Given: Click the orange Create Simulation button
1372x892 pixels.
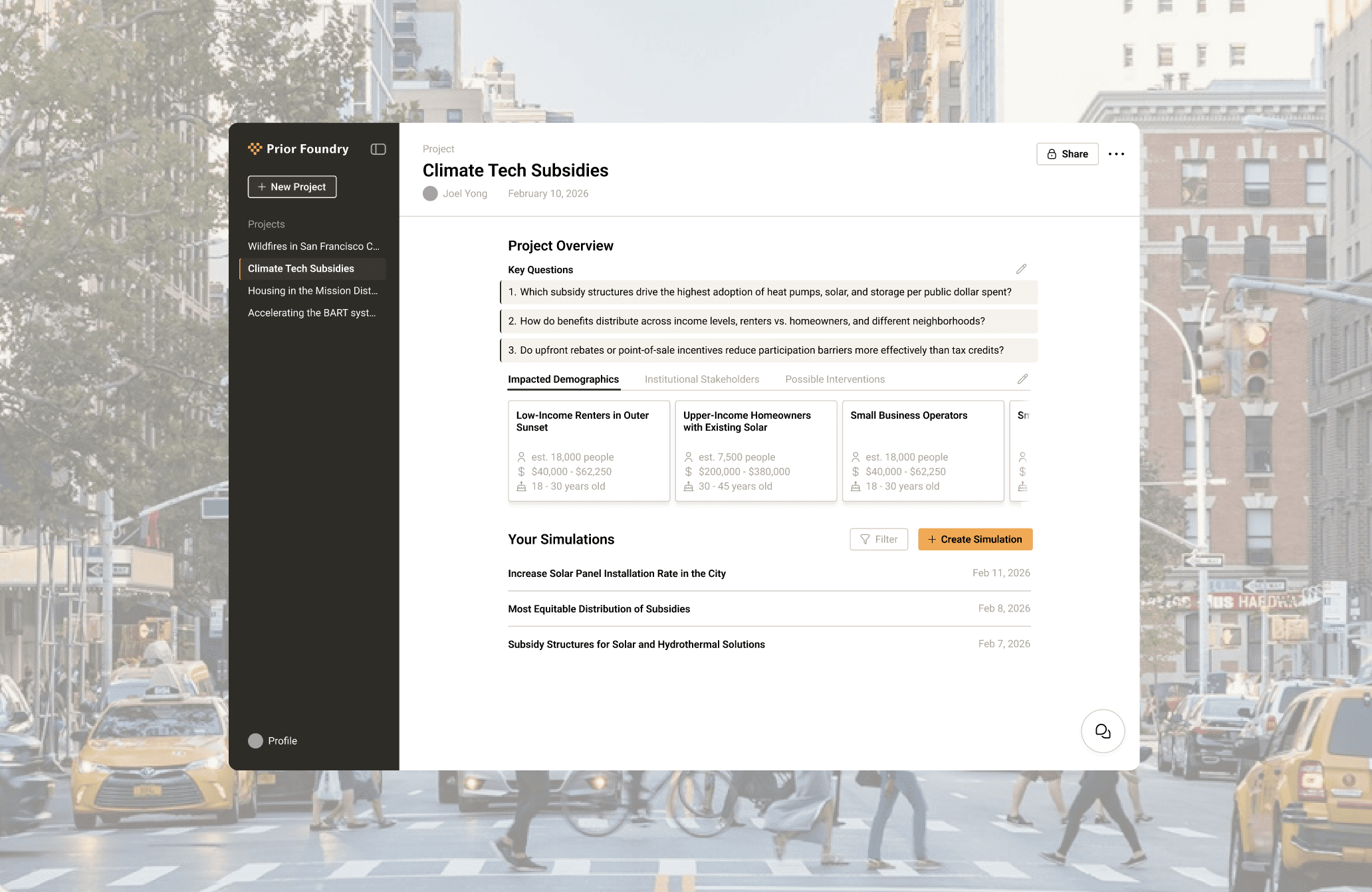Looking at the screenshot, I should (x=974, y=539).
